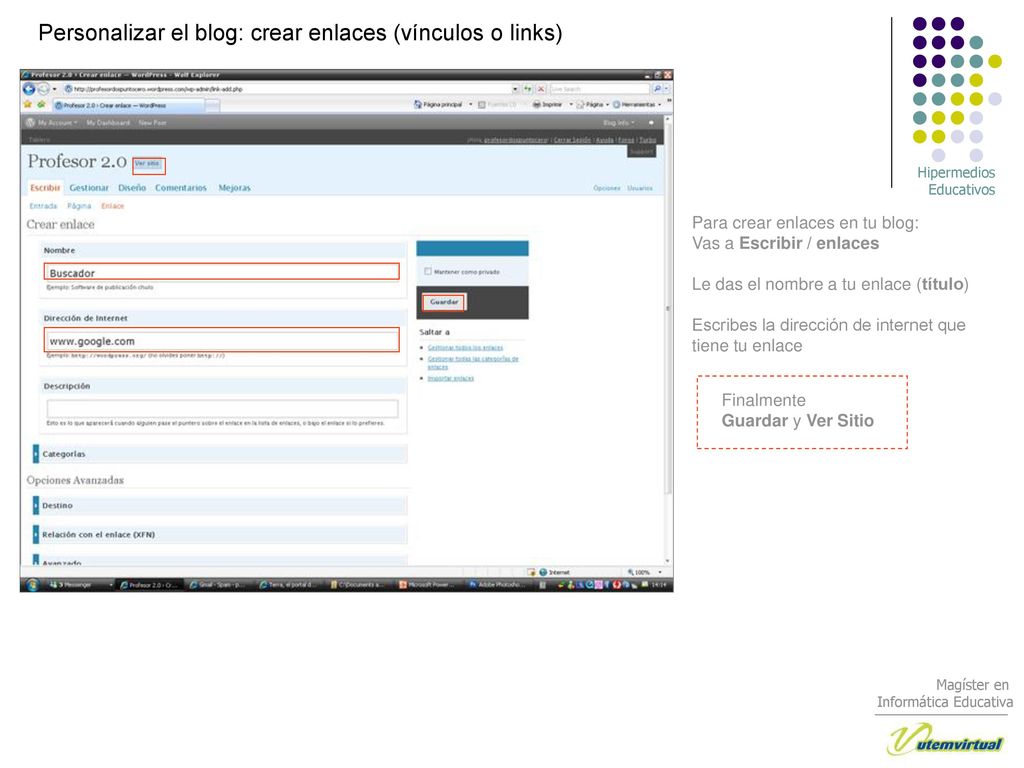This screenshot has width=1024, height=768.
Task: Click the Windows Start orb
Action: point(33,585)
